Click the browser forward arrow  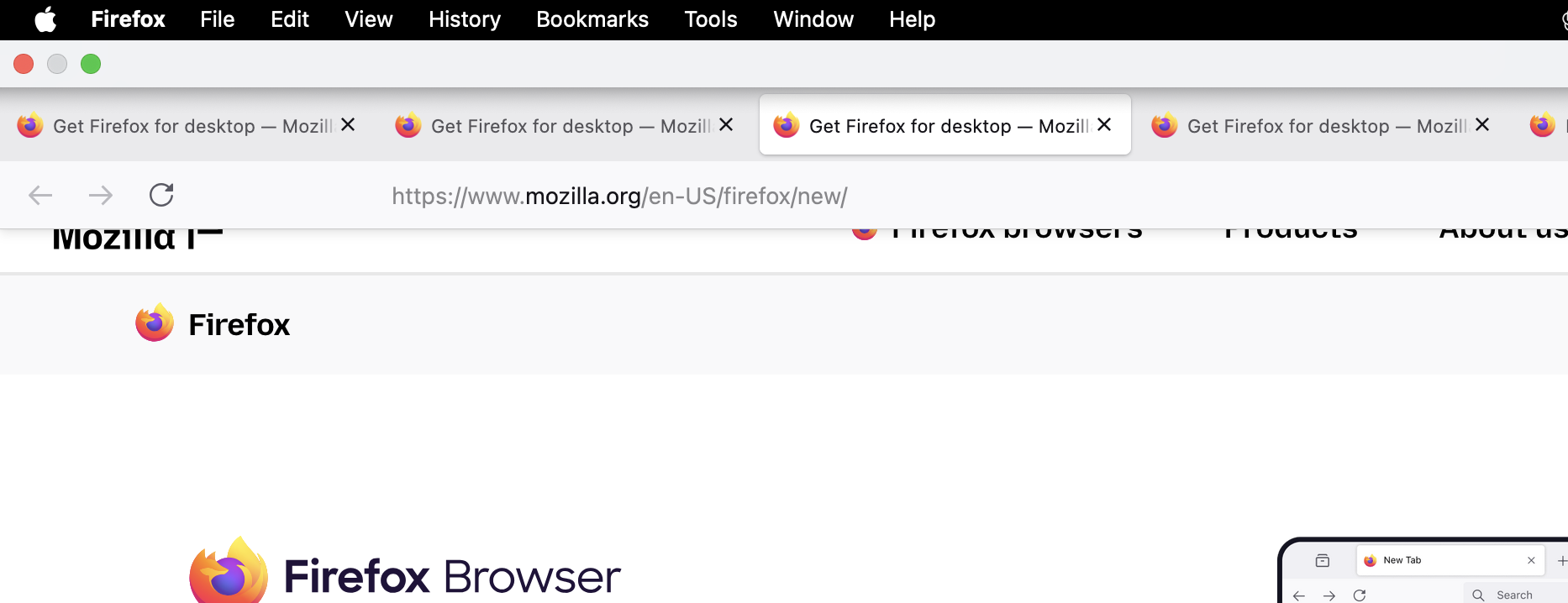coord(101,196)
